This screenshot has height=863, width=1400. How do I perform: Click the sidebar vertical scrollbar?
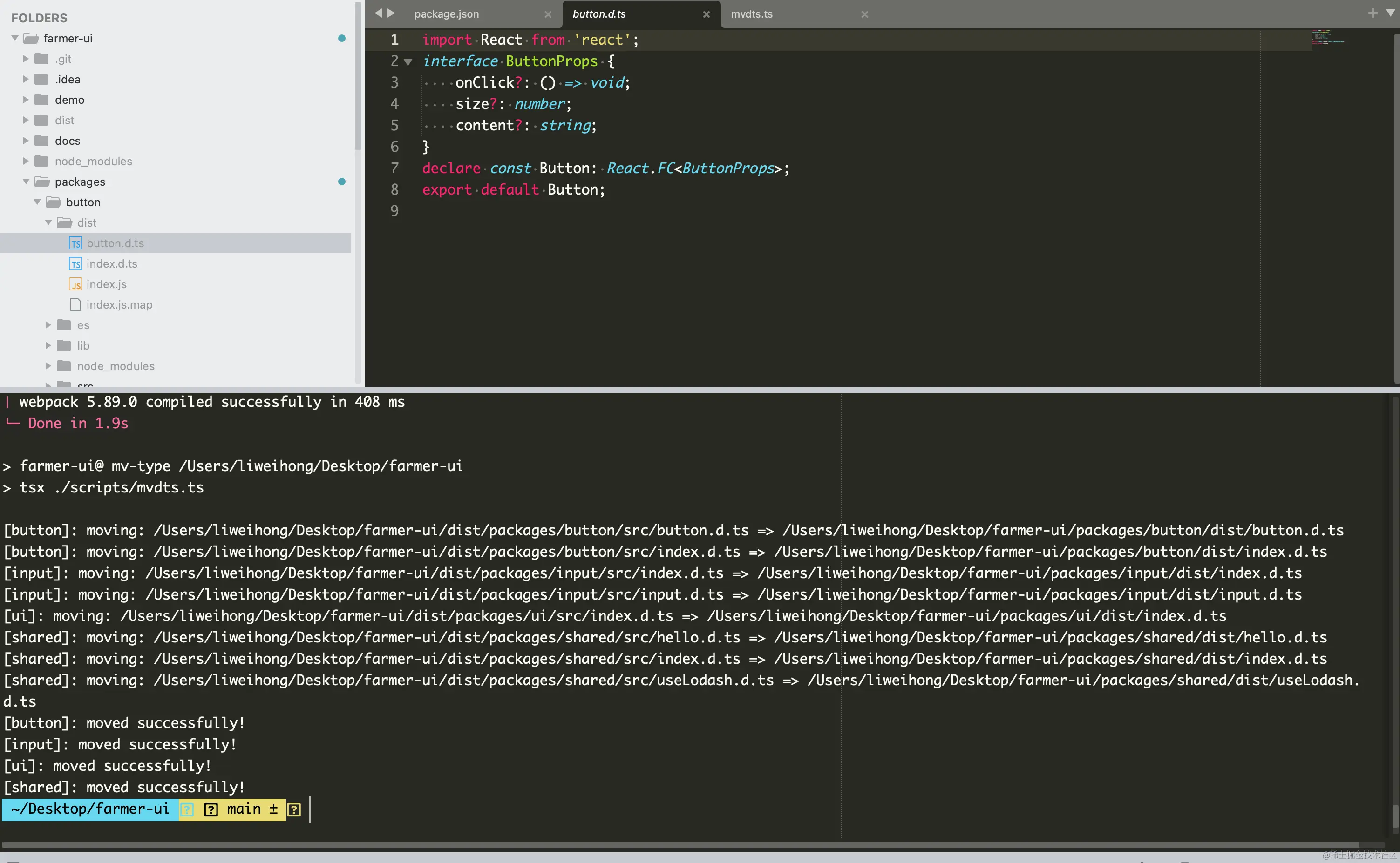pyautogui.click(x=358, y=76)
